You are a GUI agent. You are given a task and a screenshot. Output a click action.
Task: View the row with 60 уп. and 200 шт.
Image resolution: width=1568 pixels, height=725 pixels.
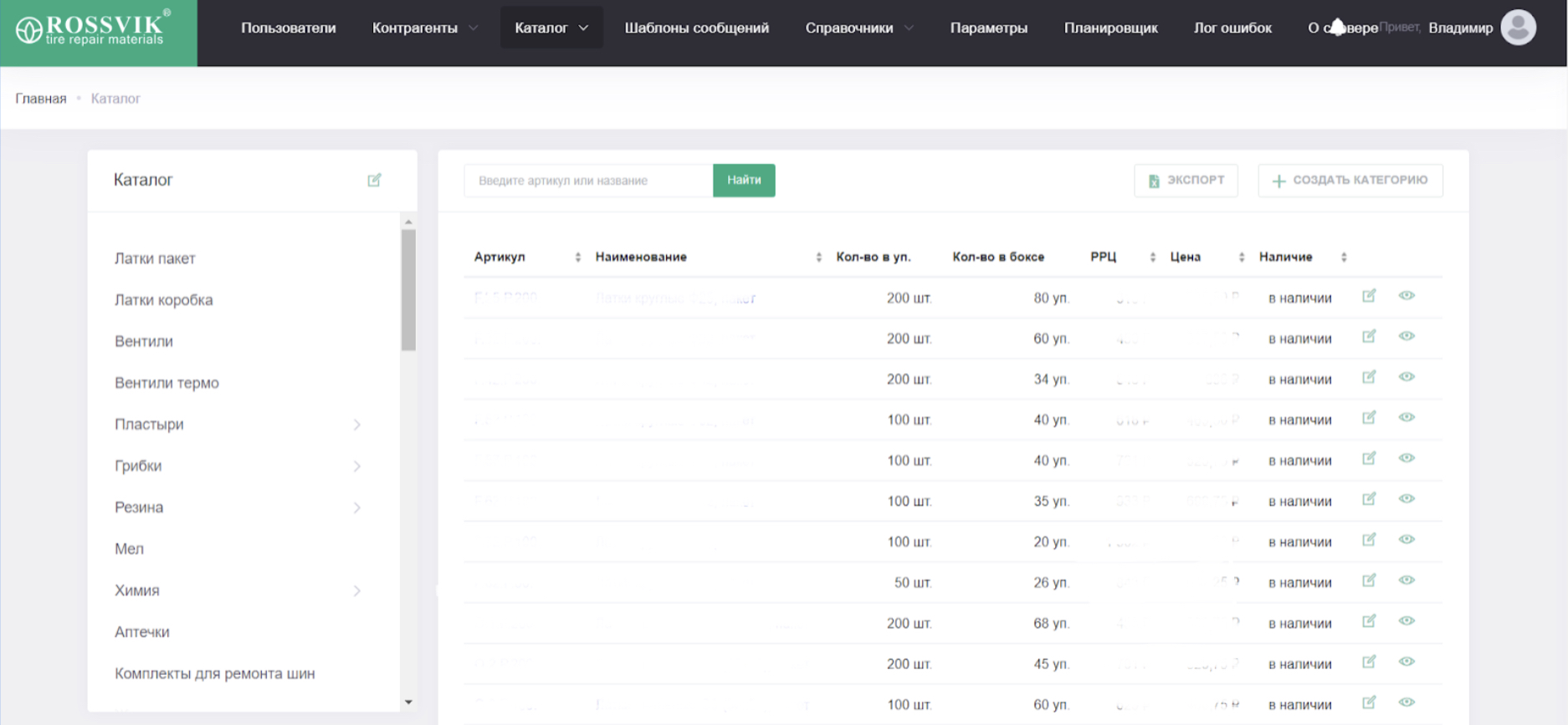click(1407, 336)
